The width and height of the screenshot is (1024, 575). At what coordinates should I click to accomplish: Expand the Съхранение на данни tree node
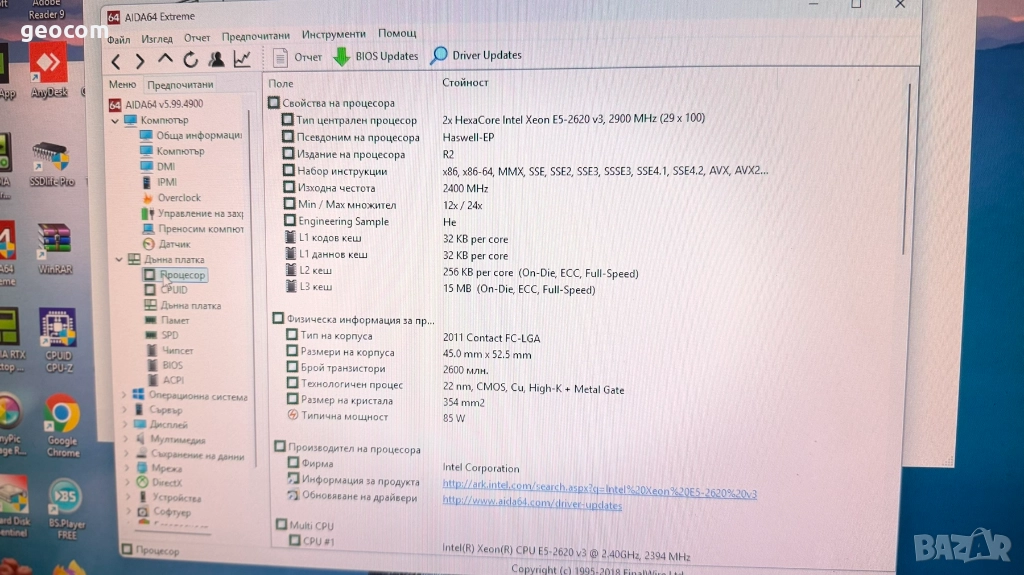(x=127, y=454)
